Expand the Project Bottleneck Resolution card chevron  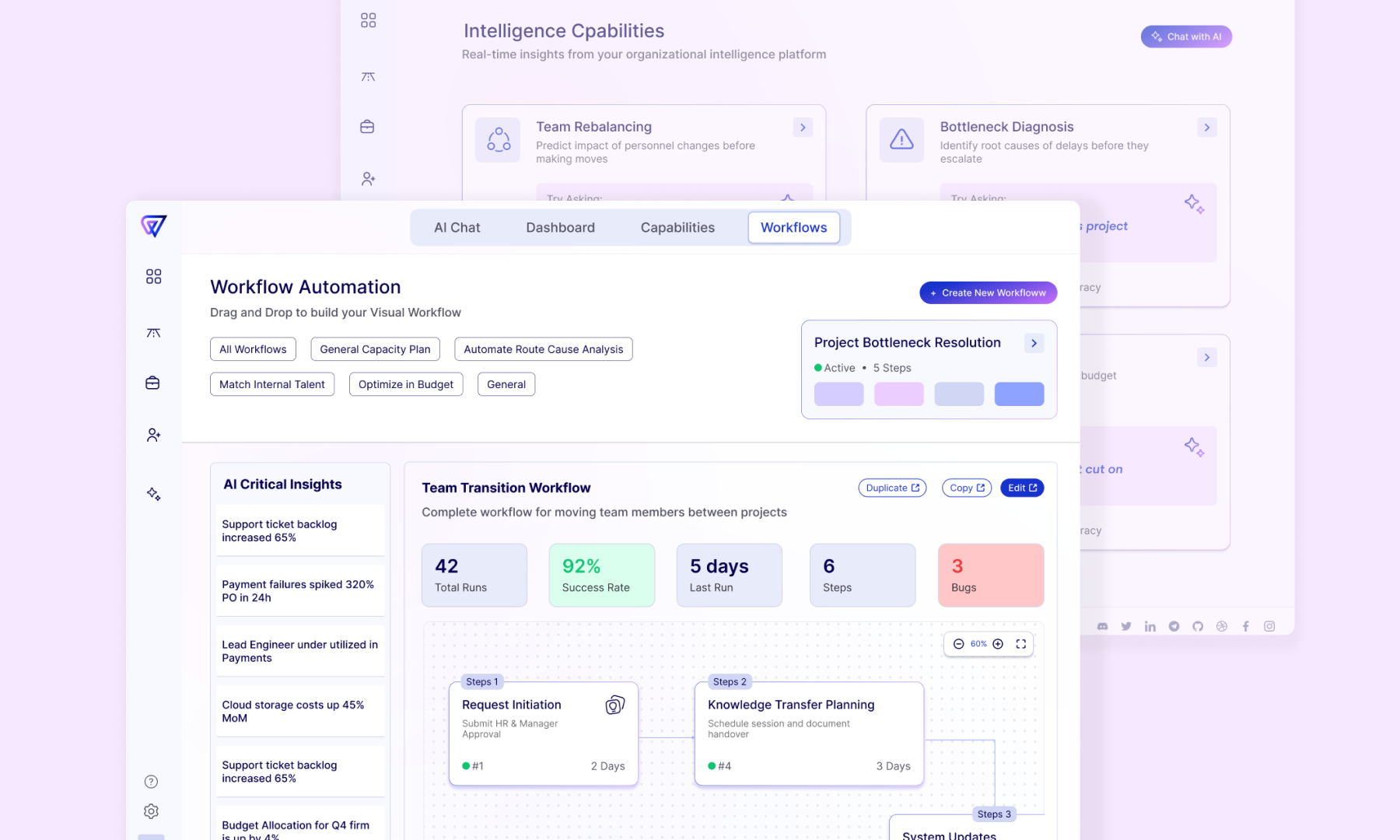(x=1034, y=343)
